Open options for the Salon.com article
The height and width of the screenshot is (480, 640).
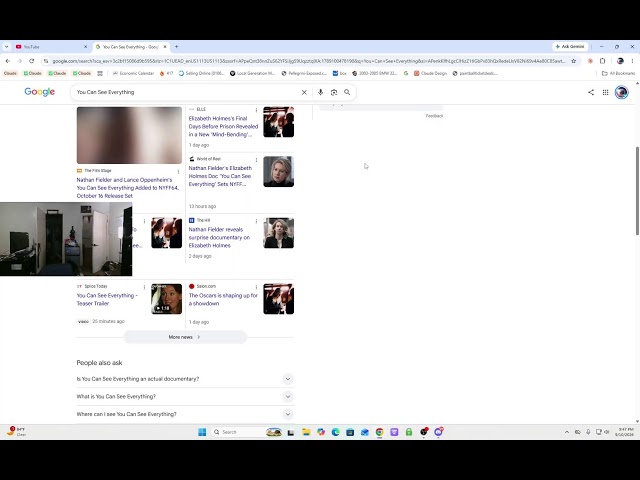(256, 287)
